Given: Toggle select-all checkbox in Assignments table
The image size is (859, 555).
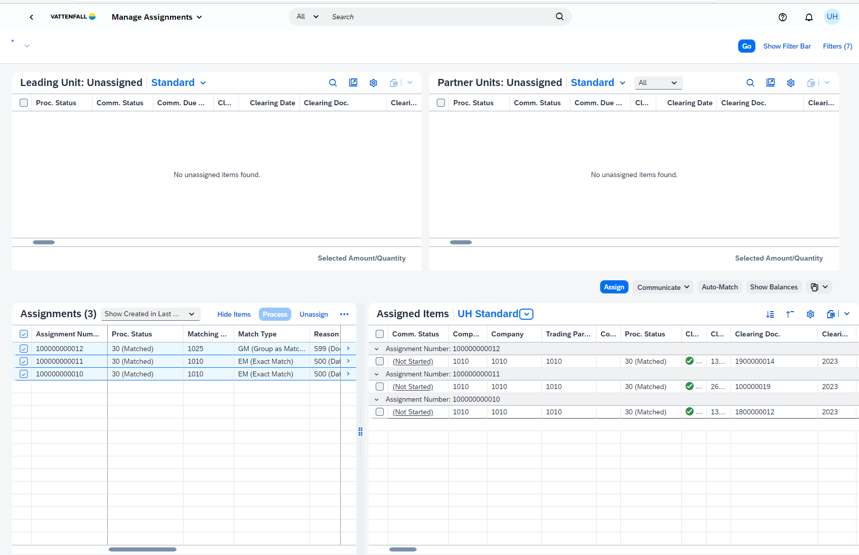Looking at the screenshot, I should (x=24, y=334).
